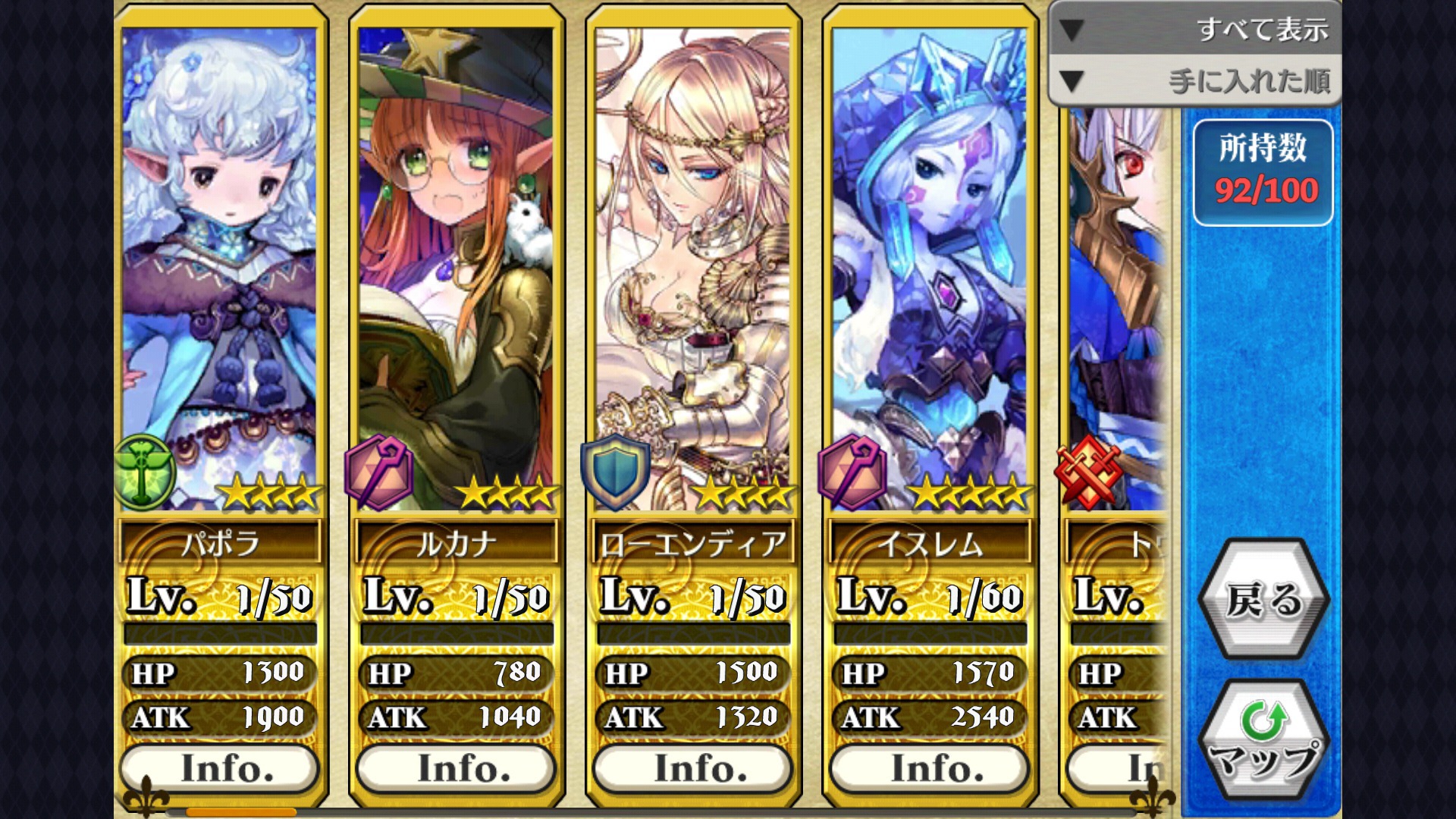Click the 所持数 92/100 inventory counter
The width and height of the screenshot is (1456, 819).
tap(1263, 172)
